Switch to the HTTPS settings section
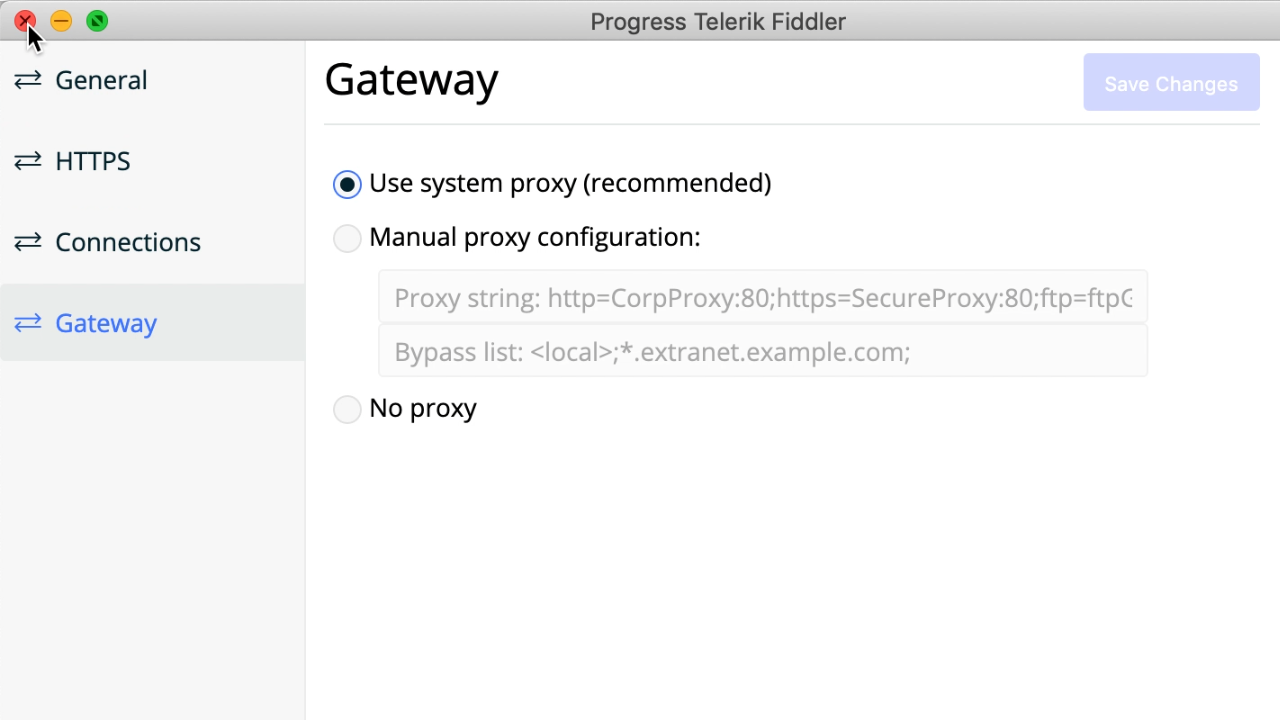This screenshot has width=1280, height=720. point(93,161)
